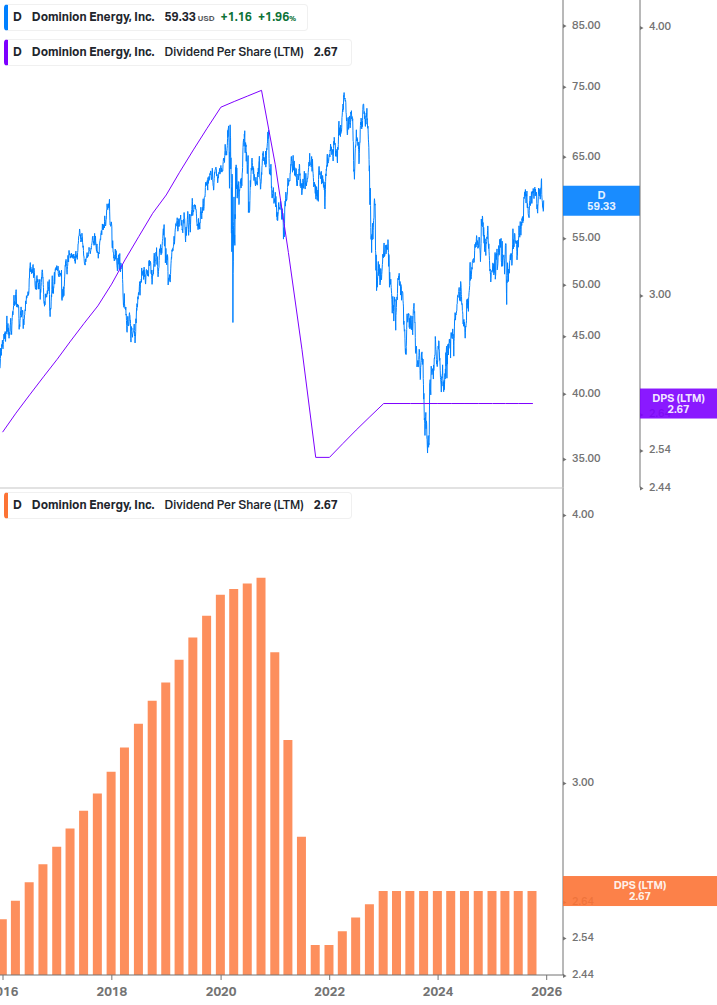Screen dimensions: 717x1005
Task: Click the 2.54 label on top chart DPS axis
Action: coord(660,449)
